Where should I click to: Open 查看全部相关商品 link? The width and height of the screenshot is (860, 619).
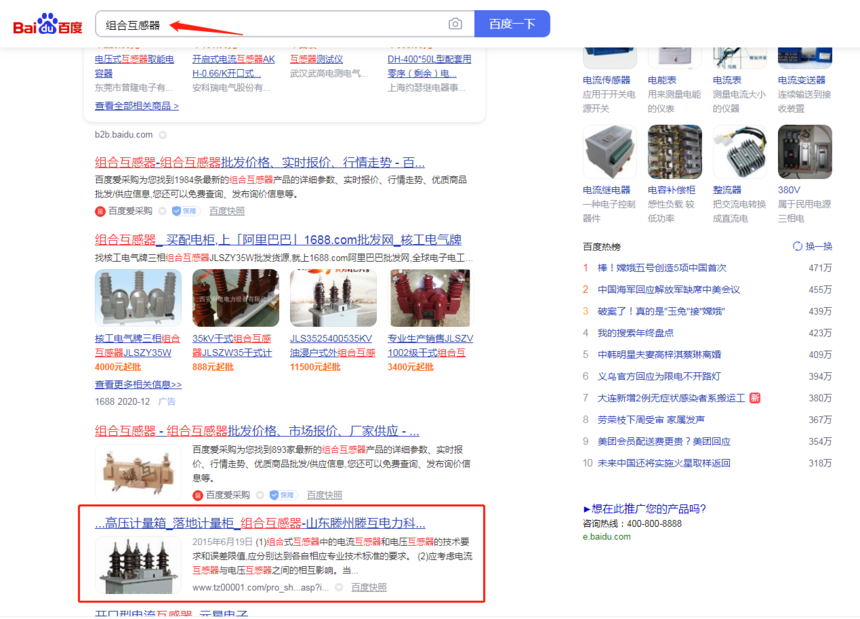[x=137, y=106]
